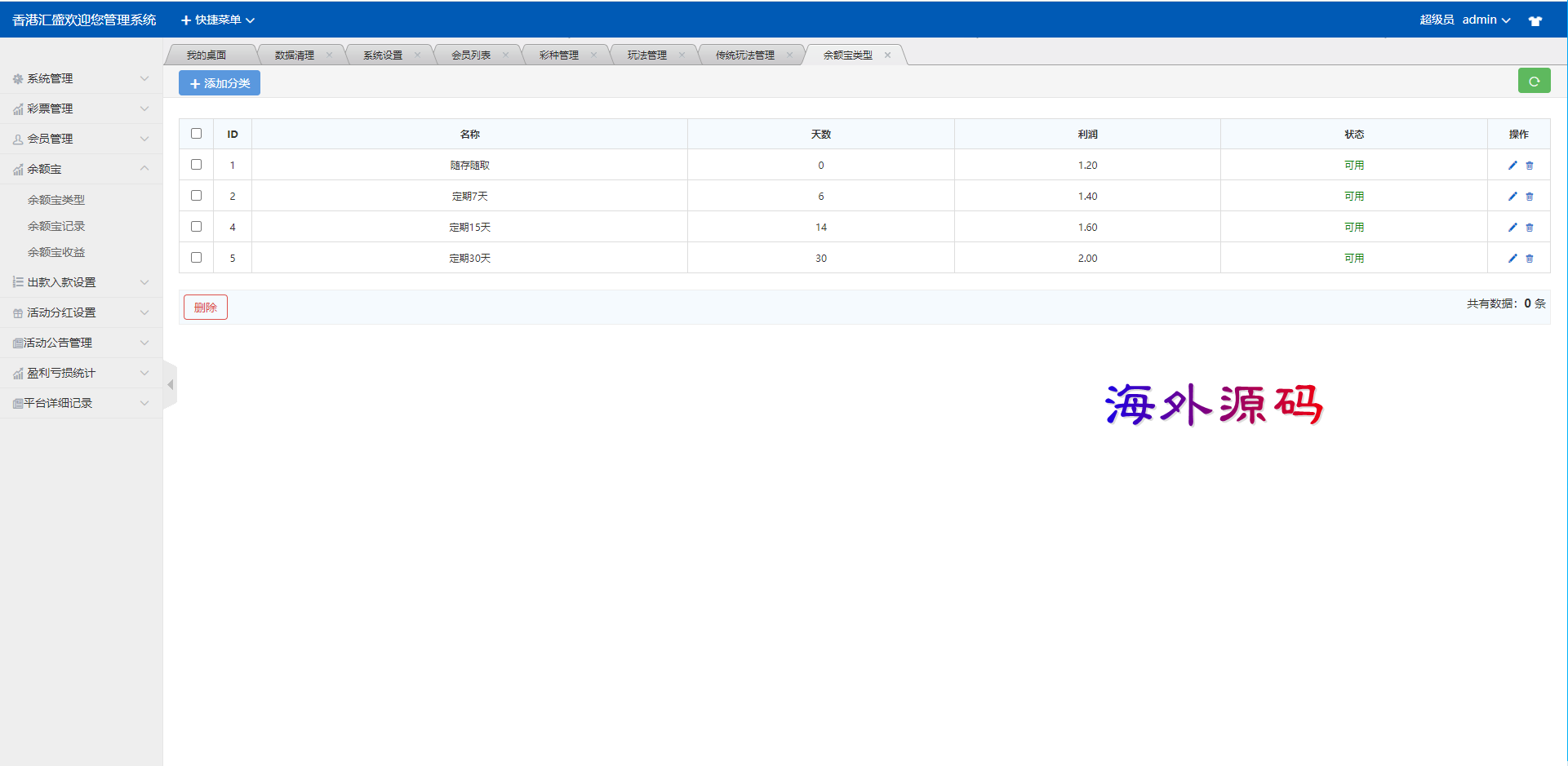Close the 会员列表 tab
The width and height of the screenshot is (1568, 766).
(505, 55)
